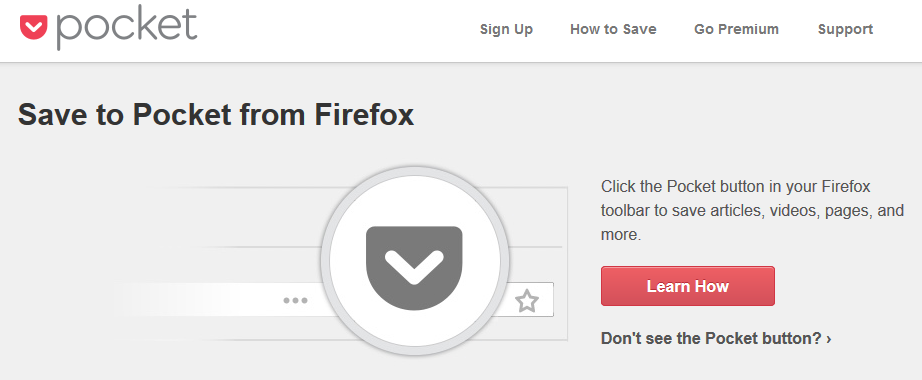Click the "Click the Pocket button in your Firefox" line
922x380 pixels.
tap(736, 187)
